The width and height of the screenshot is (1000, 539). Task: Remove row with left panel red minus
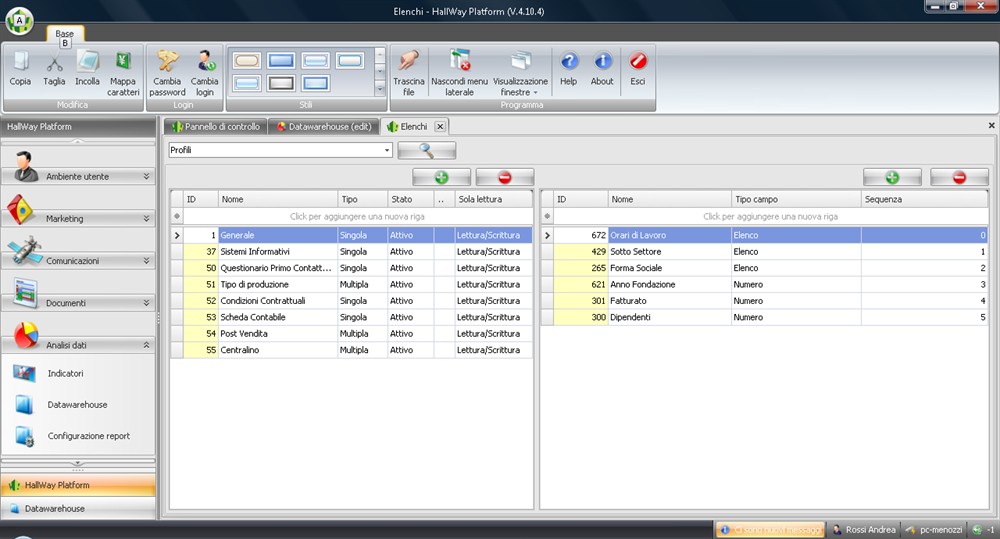click(504, 177)
